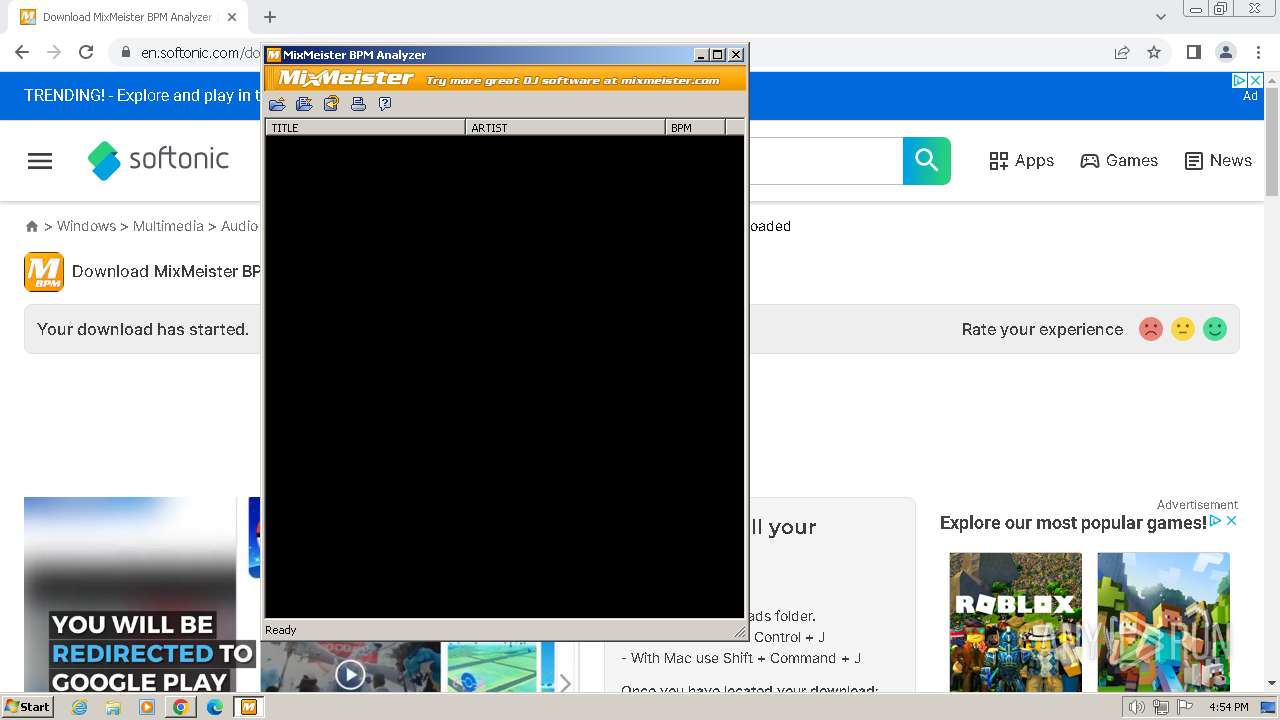Click the Ready status bar text
Screen dimensions: 1280x720
[x=281, y=630]
